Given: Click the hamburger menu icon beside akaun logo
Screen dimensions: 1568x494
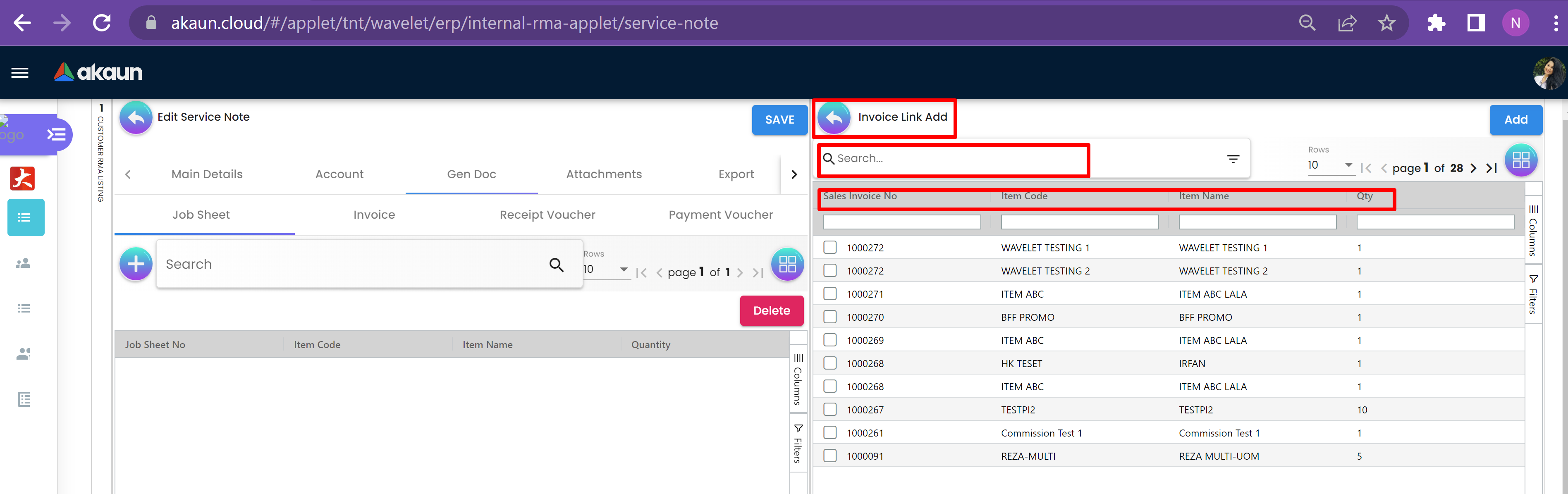Looking at the screenshot, I should (x=19, y=73).
